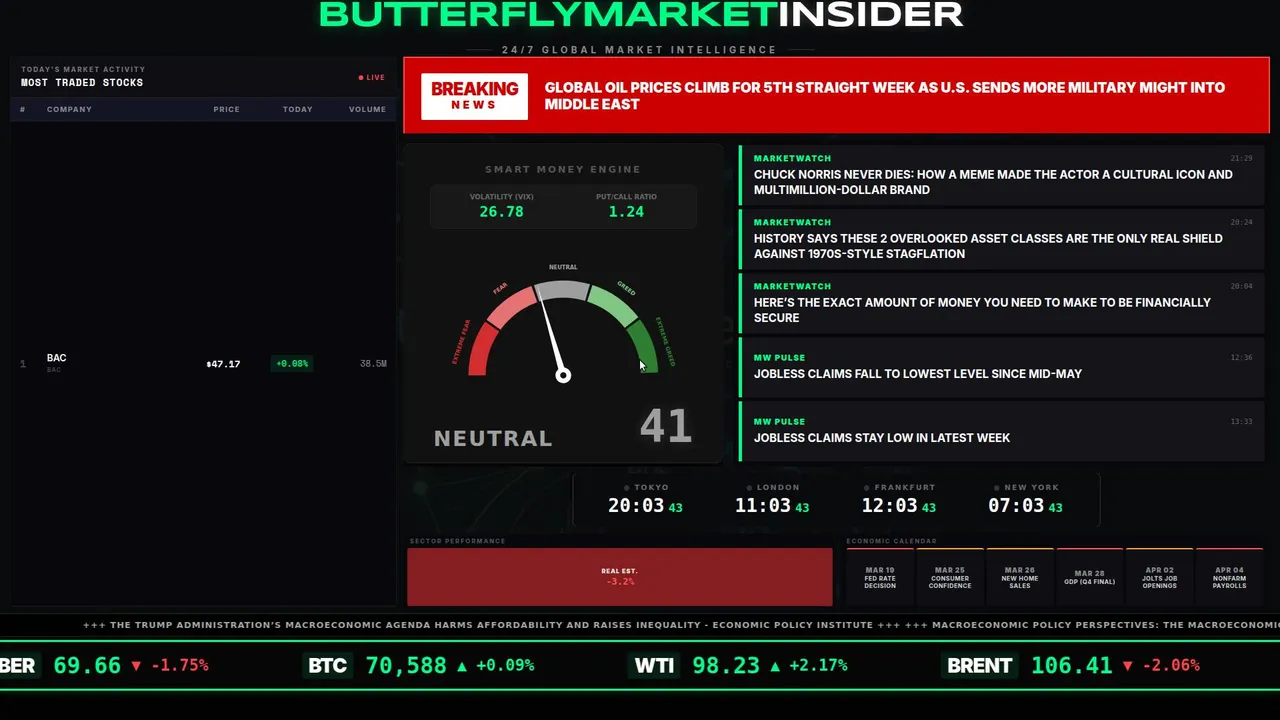The height and width of the screenshot is (720, 1280).
Task: Click the WTI price 98.23 in ticker
Action: click(x=726, y=665)
